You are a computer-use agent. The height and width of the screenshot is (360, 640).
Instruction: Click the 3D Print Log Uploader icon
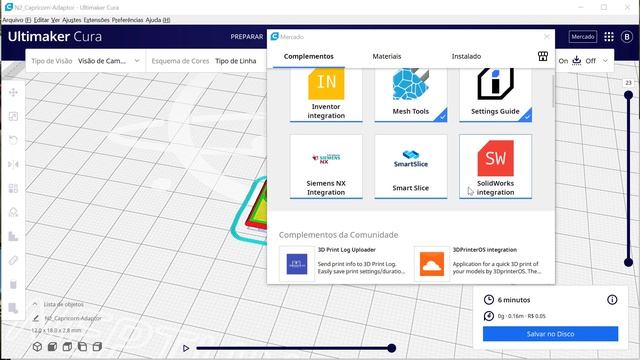click(297, 264)
